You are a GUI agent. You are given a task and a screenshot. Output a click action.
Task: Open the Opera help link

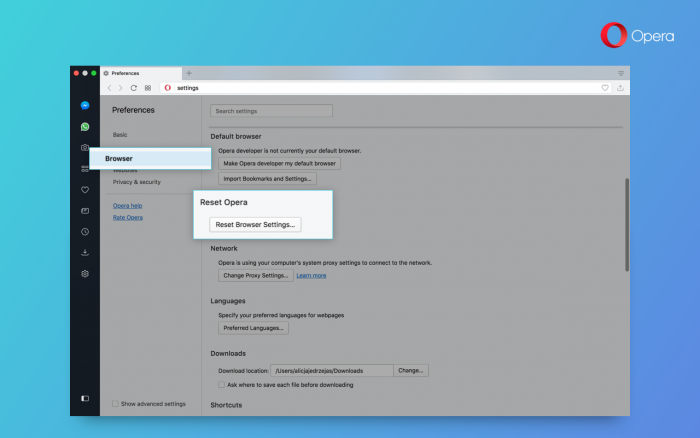coord(127,205)
